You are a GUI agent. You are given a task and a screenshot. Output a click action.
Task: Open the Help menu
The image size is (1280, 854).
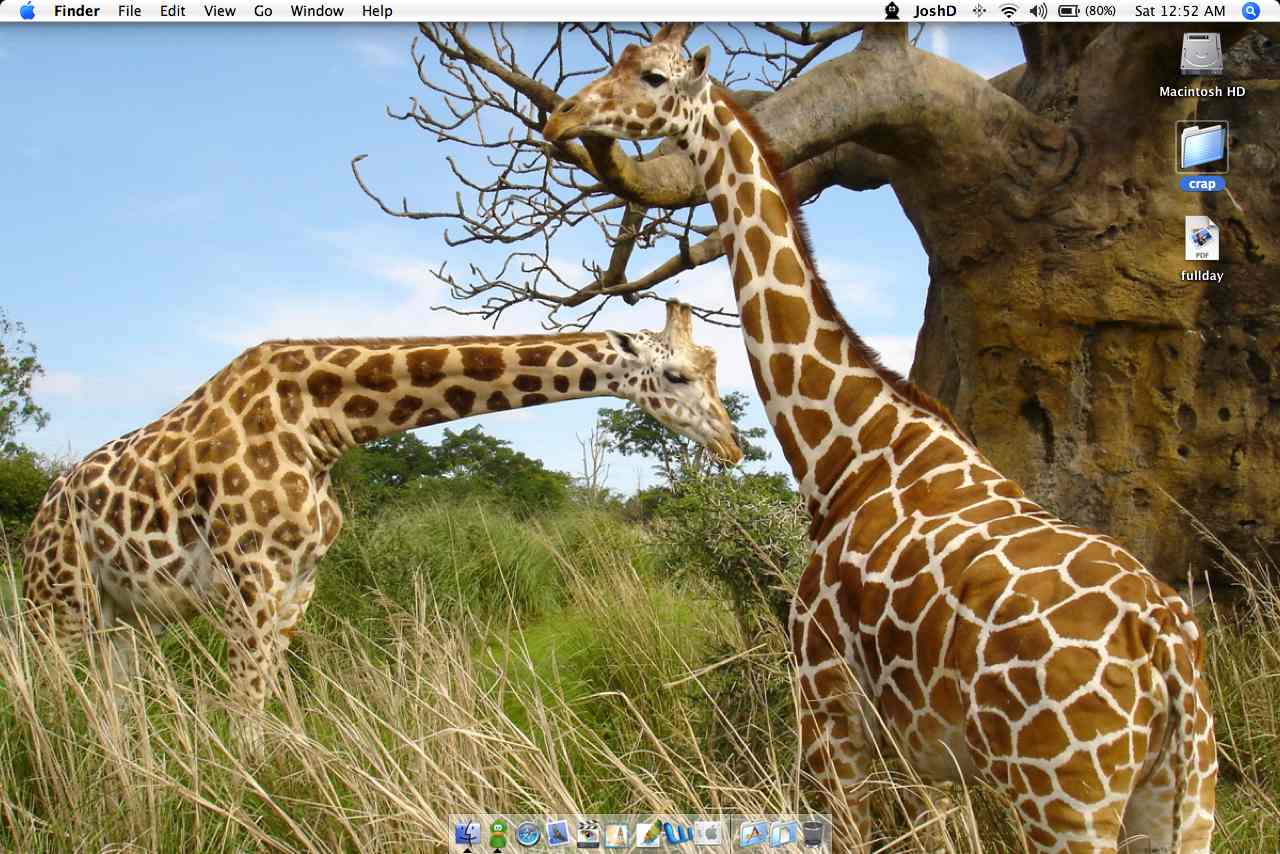[x=377, y=11]
